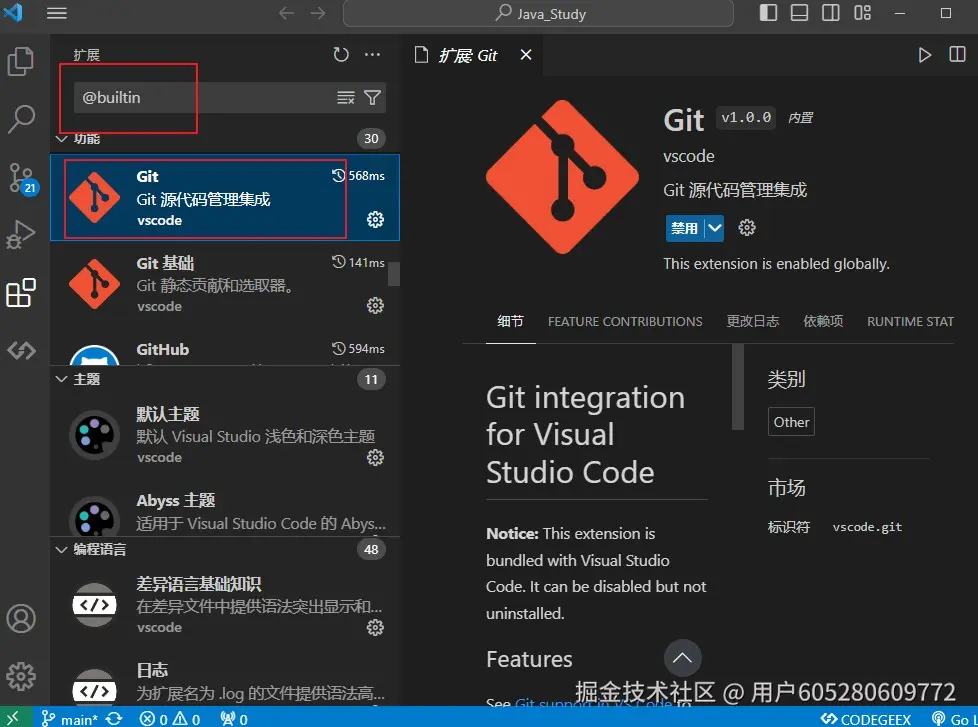
Task: Open the CodeGeeX view in activity bar
Action: [x=21, y=350]
